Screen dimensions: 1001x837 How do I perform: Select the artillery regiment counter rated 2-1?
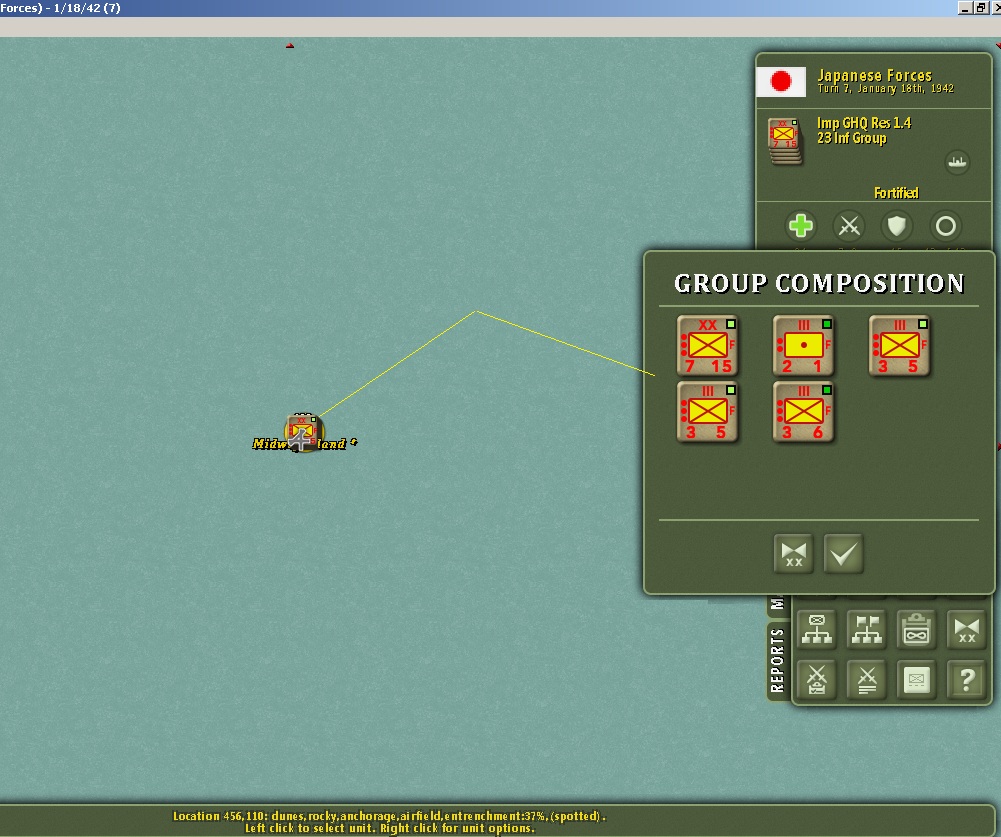click(x=803, y=345)
